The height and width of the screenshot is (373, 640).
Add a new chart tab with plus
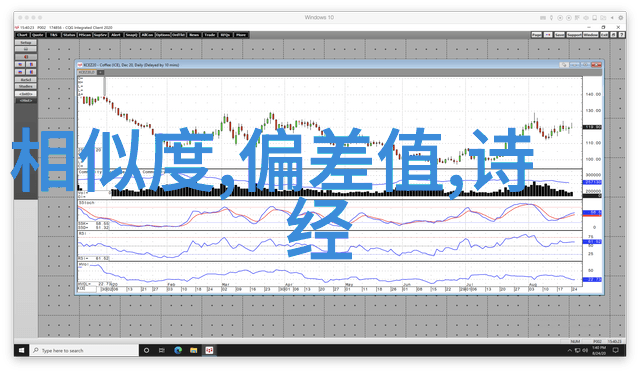point(100,72)
